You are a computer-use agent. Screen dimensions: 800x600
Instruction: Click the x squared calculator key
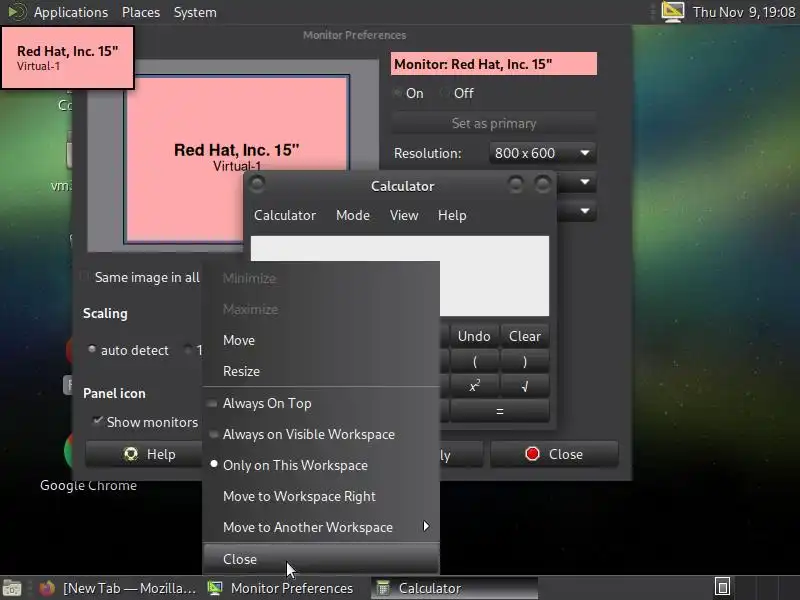(x=474, y=386)
